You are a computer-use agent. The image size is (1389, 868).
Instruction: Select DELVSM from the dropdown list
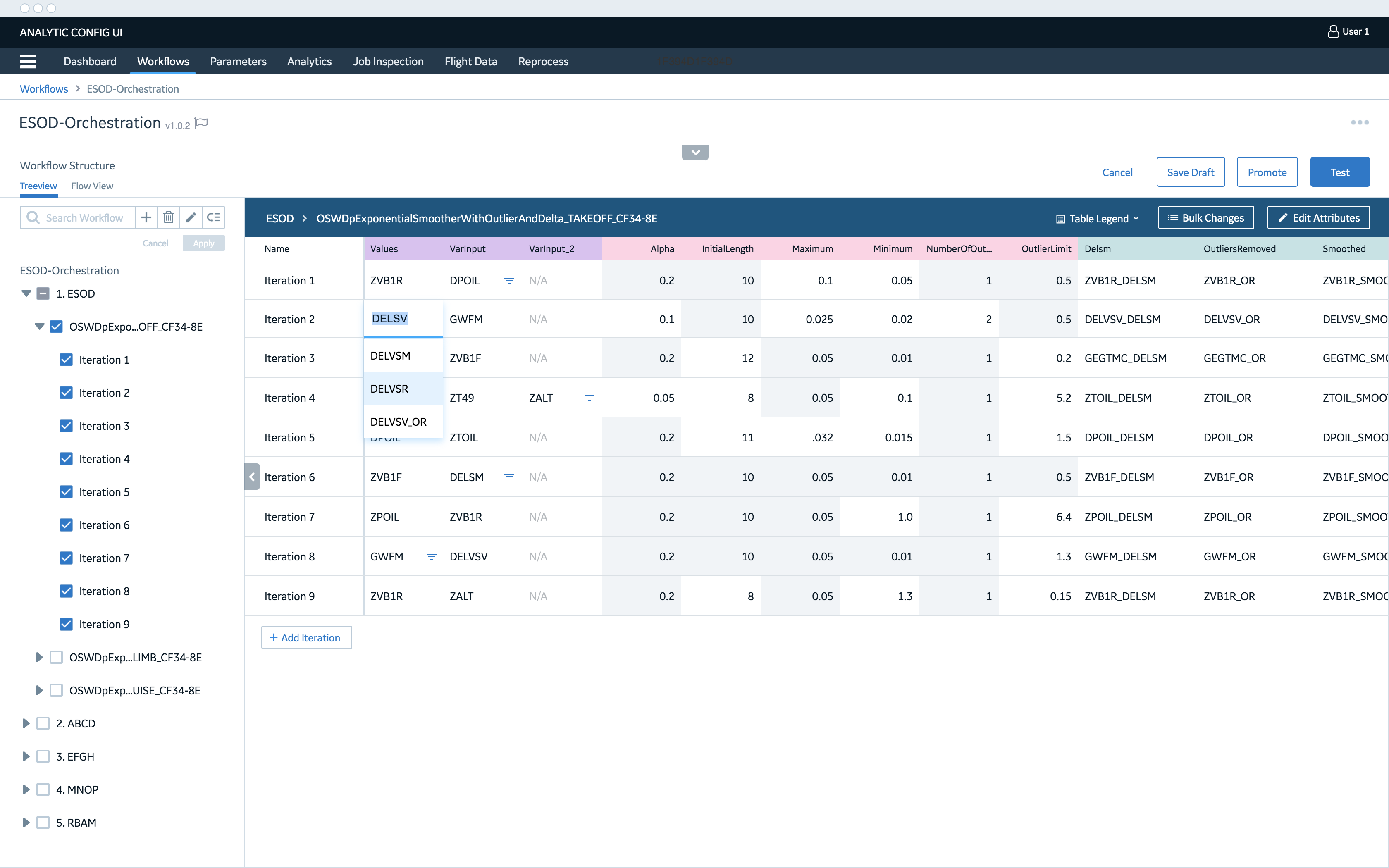point(403,356)
